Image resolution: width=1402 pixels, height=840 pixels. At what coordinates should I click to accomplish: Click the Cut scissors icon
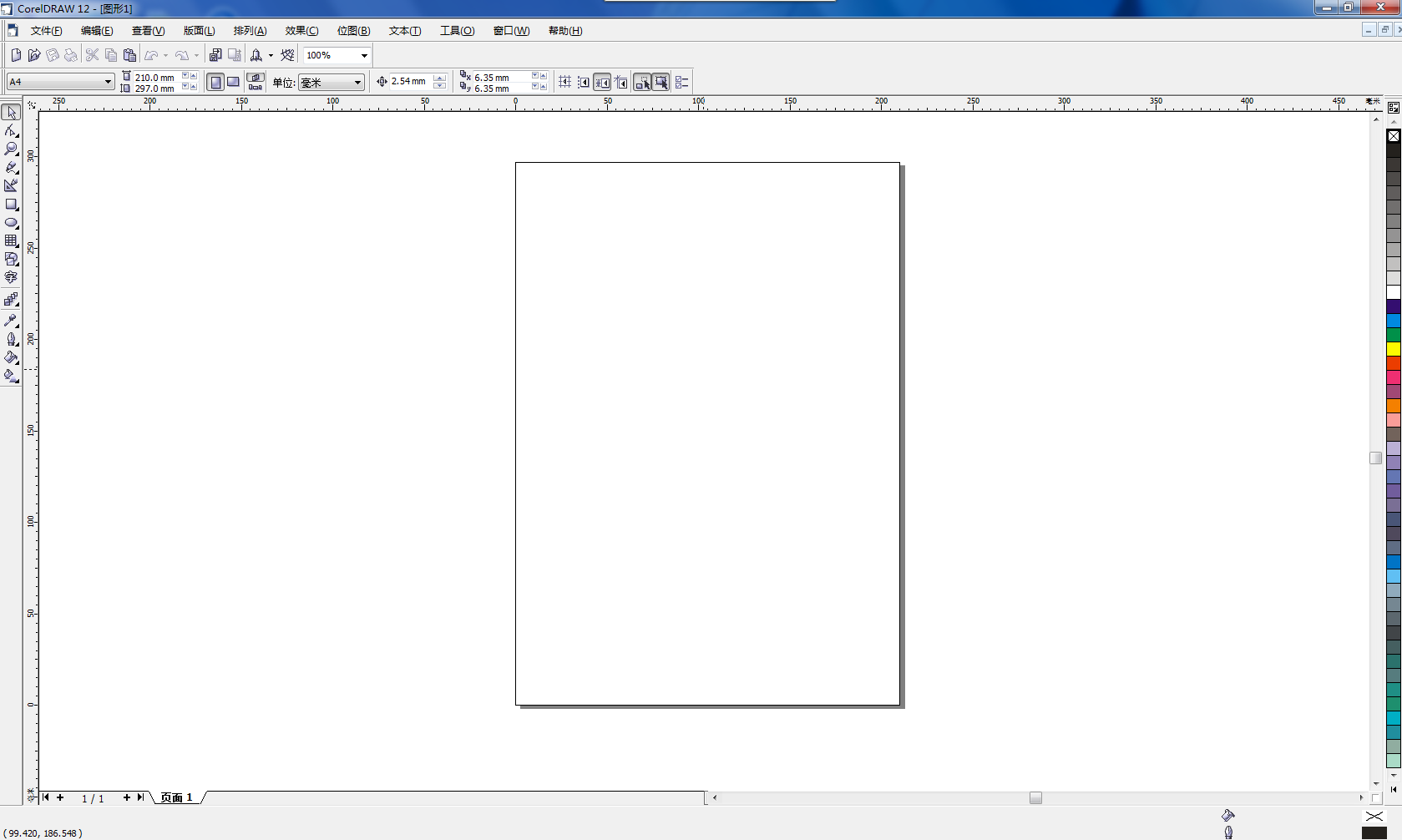click(92, 55)
